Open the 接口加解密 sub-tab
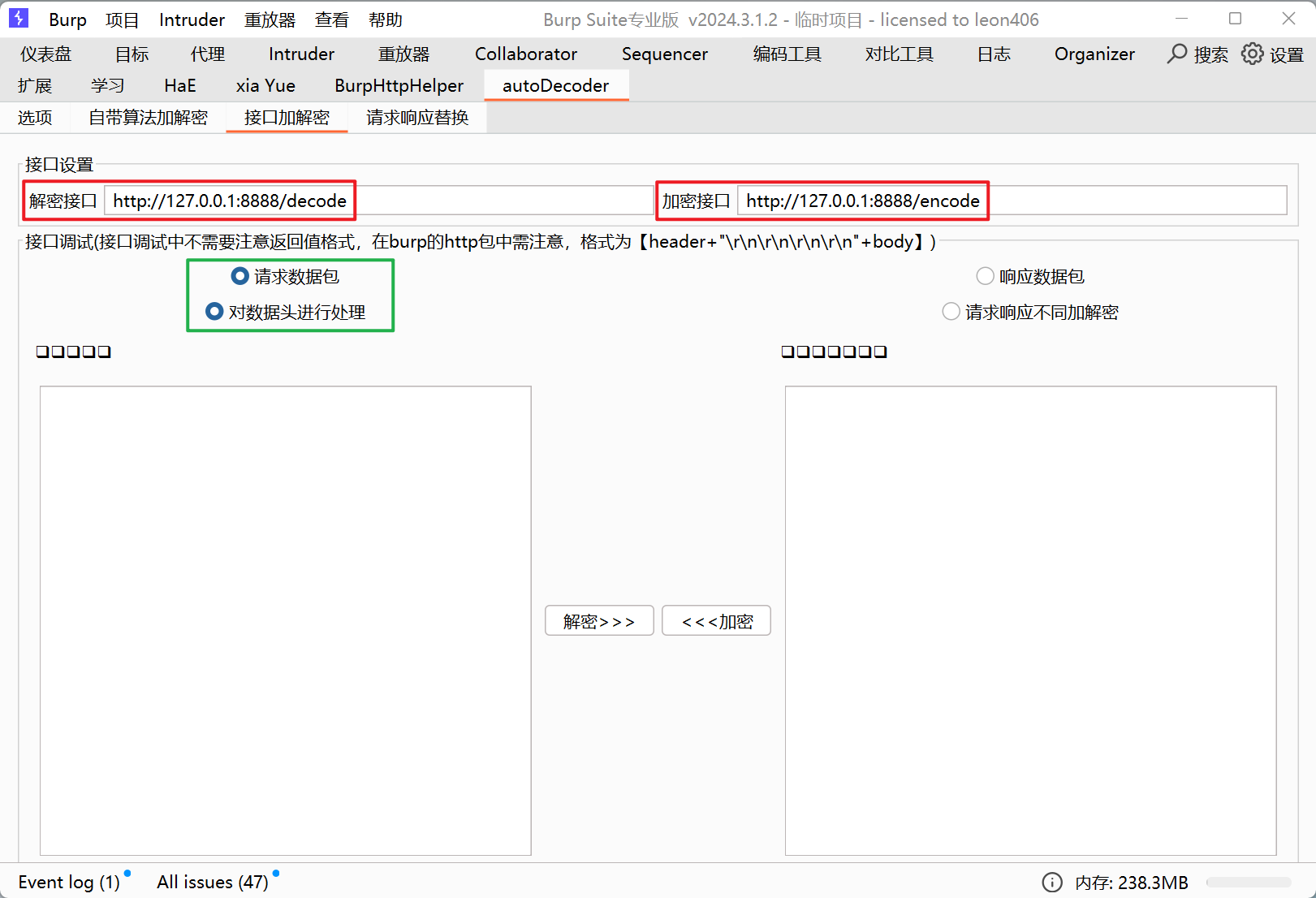The image size is (1316, 898). [287, 118]
